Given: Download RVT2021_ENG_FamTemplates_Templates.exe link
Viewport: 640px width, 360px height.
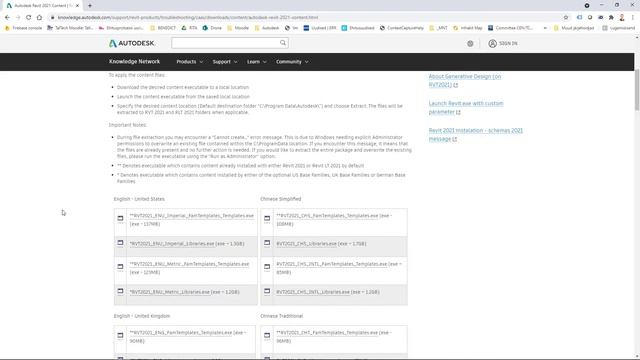Looking at the screenshot, I should (181, 333).
